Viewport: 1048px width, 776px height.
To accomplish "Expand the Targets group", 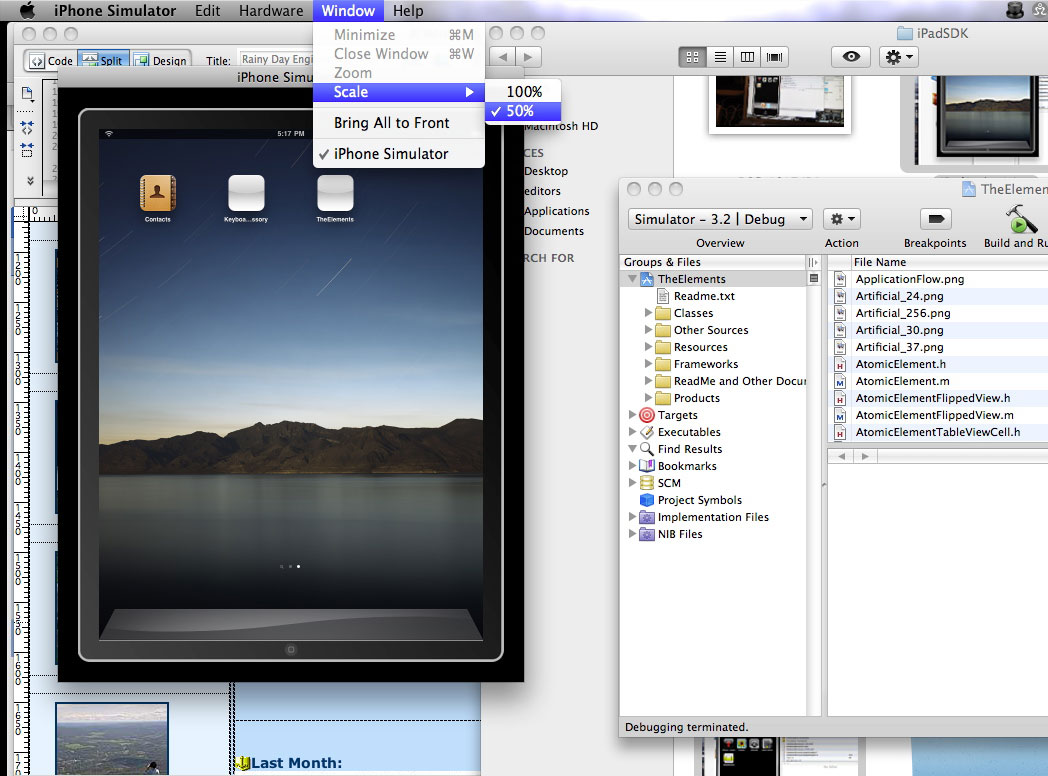I will (632, 414).
